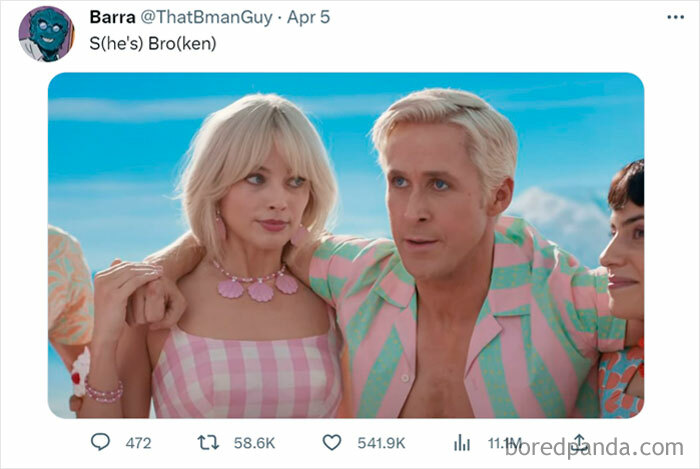Retweet using the retweet arrows icon
The width and height of the screenshot is (700, 469).
pyautogui.click(x=208, y=443)
